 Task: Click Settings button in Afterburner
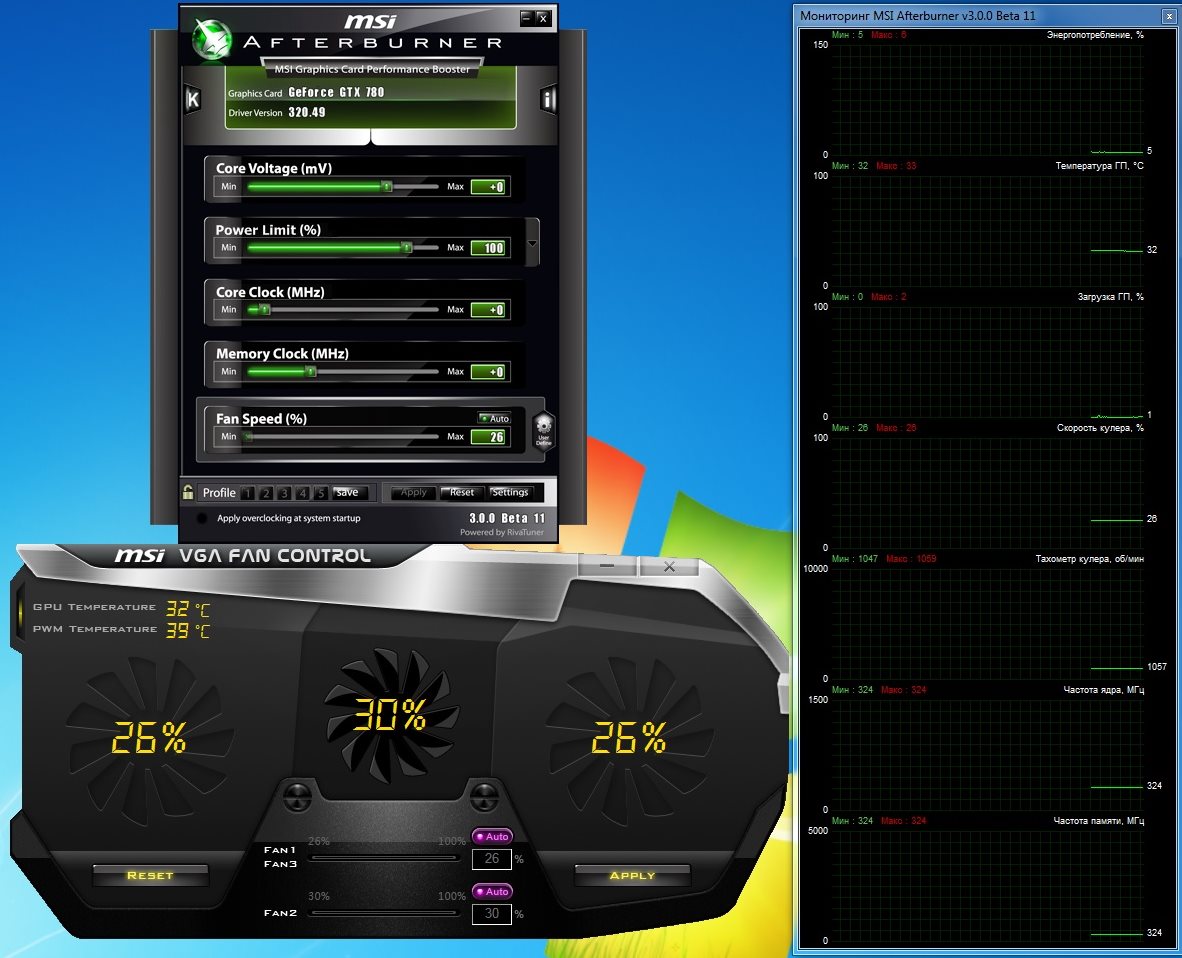point(510,492)
